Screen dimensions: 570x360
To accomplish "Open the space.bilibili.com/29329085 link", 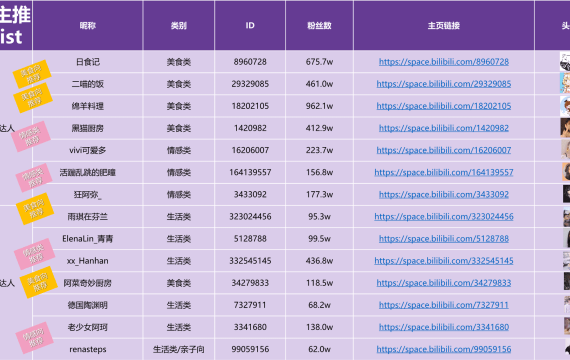I will click(x=443, y=84).
